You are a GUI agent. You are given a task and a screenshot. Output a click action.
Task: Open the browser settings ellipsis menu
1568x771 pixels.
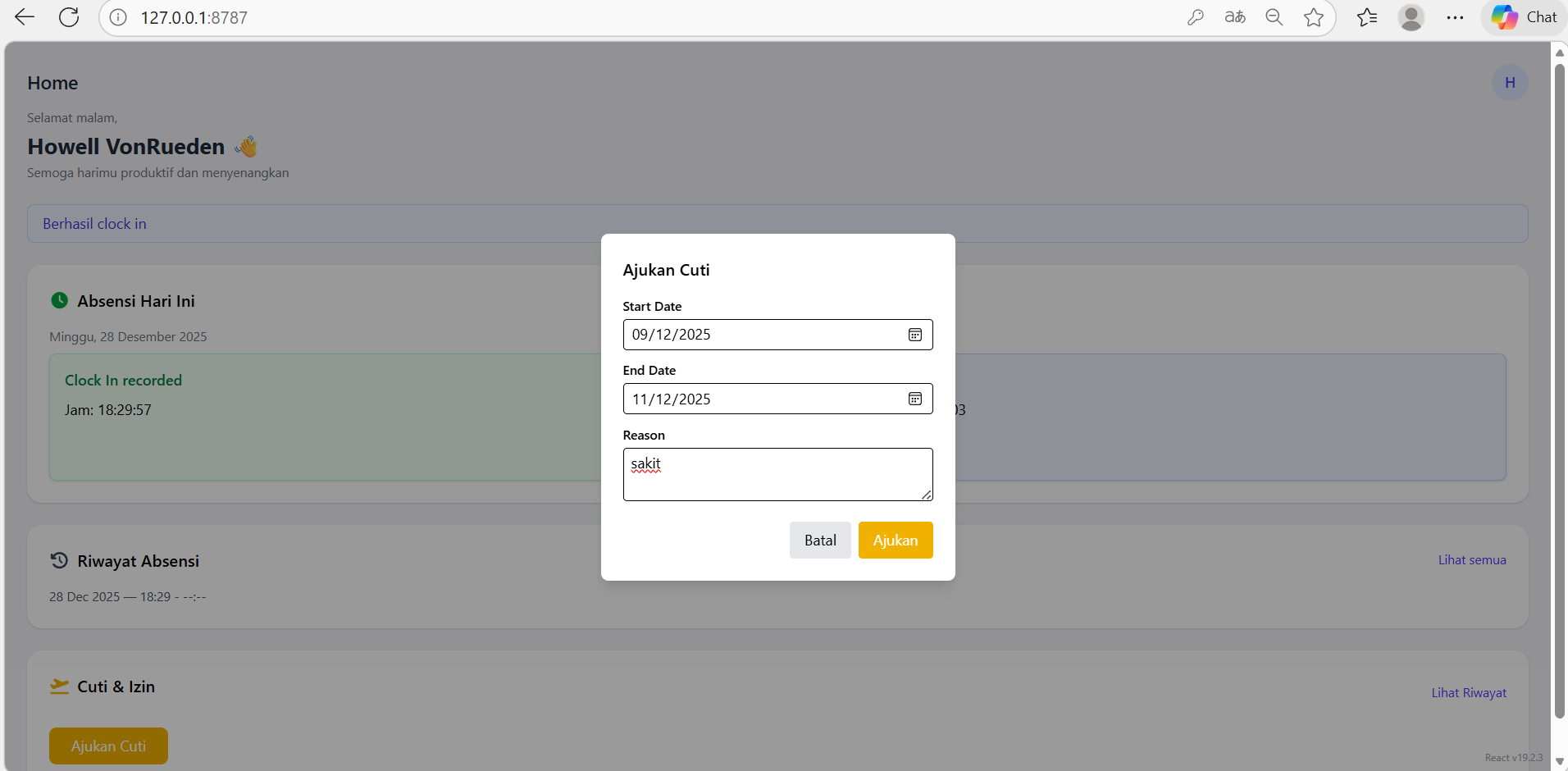(x=1455, y=17)
